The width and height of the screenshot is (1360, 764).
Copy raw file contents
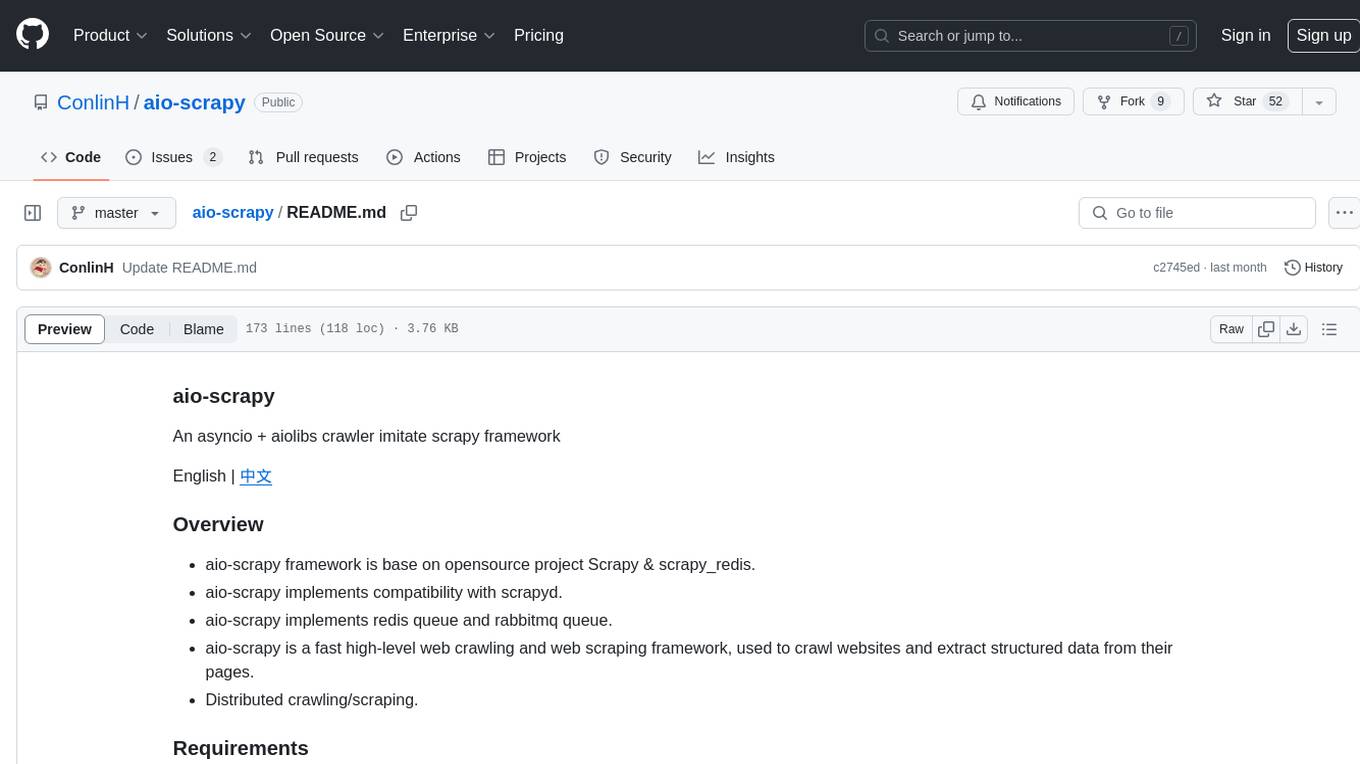1267,329
